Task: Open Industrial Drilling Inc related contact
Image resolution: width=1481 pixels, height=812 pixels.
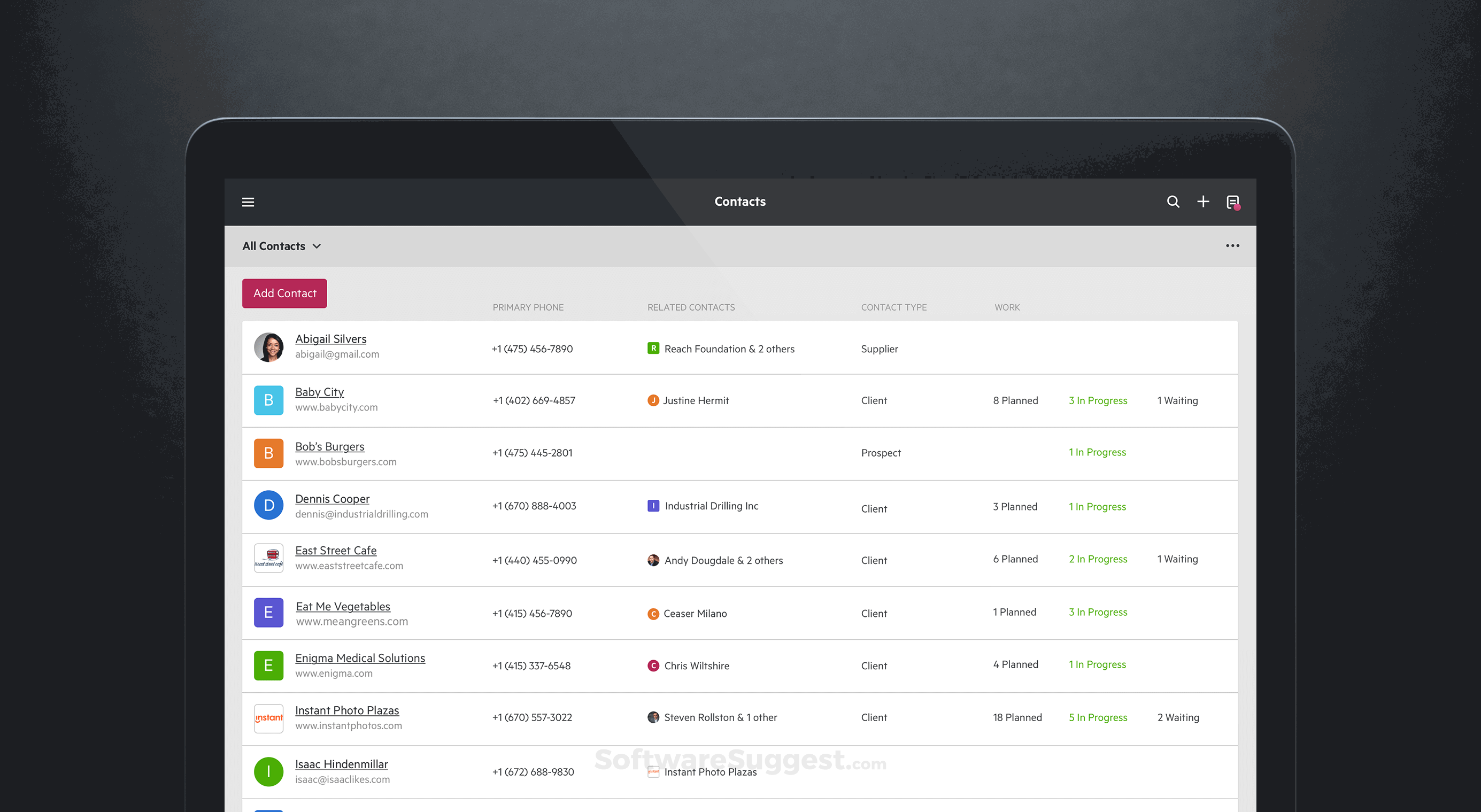Action: tap(711, 506)
